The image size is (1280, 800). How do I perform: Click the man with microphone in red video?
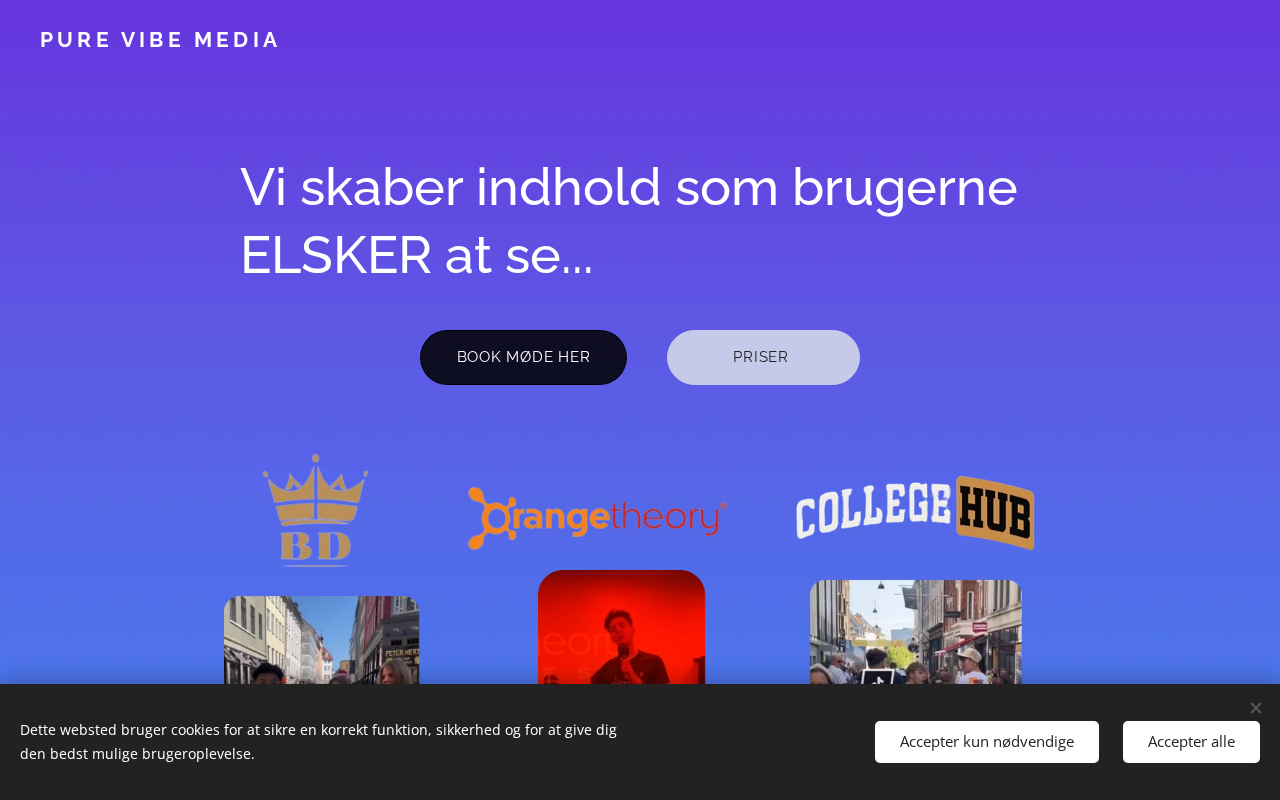[623, 650]
